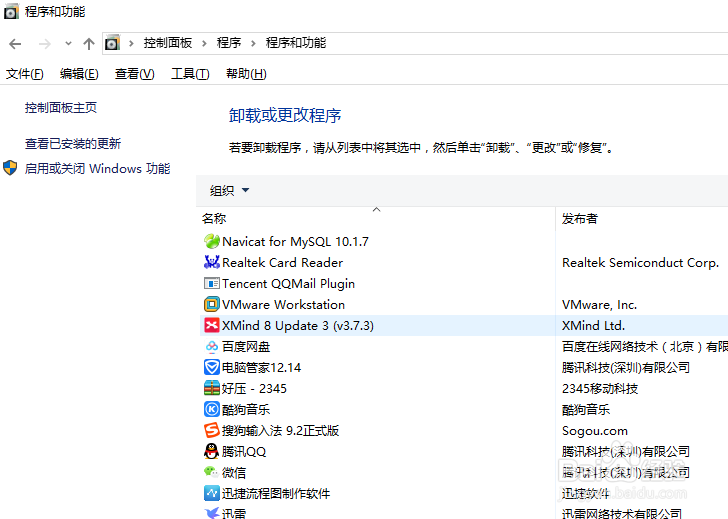
Task: Click the 酷狗音乐 K icon
Action: pyautogui.click(x=212, y=409)
